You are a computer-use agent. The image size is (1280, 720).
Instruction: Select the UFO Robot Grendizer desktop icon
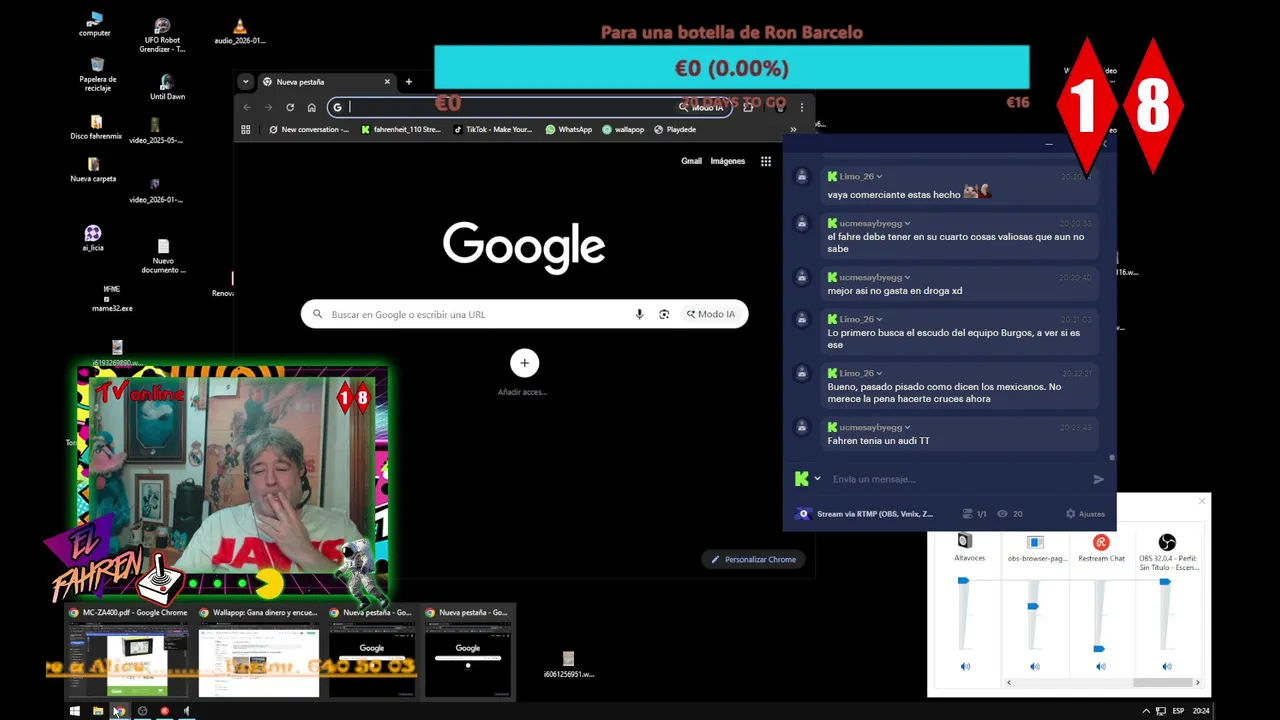[163, 35]
